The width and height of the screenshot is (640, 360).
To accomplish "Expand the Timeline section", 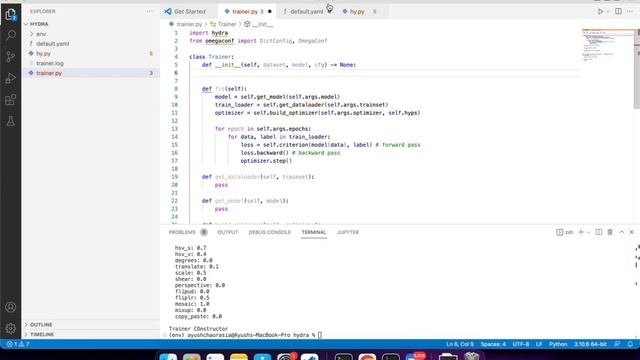I will pos(91,334).
